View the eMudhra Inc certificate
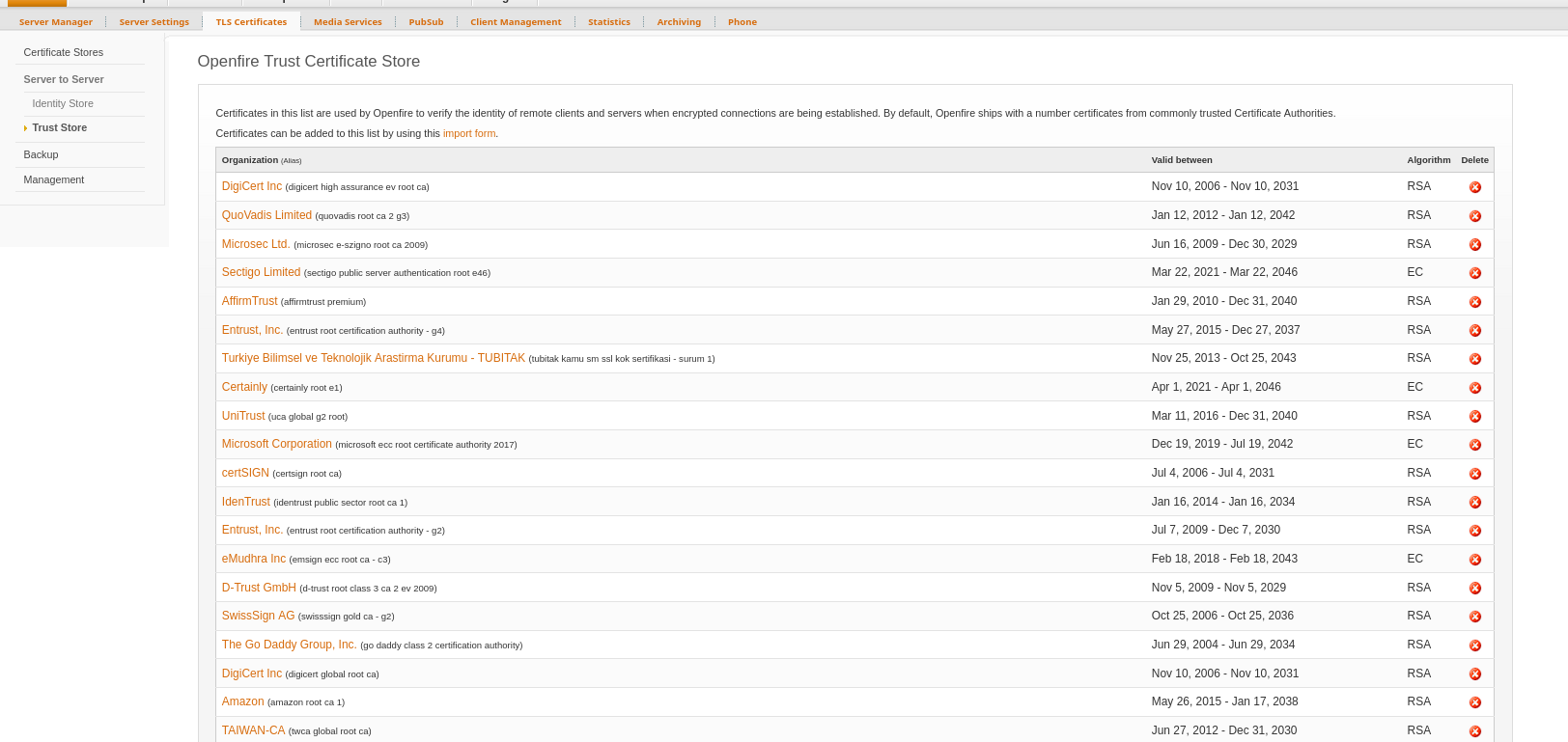The width and height of the screenshot is (1568, 742). pos(254,559)
